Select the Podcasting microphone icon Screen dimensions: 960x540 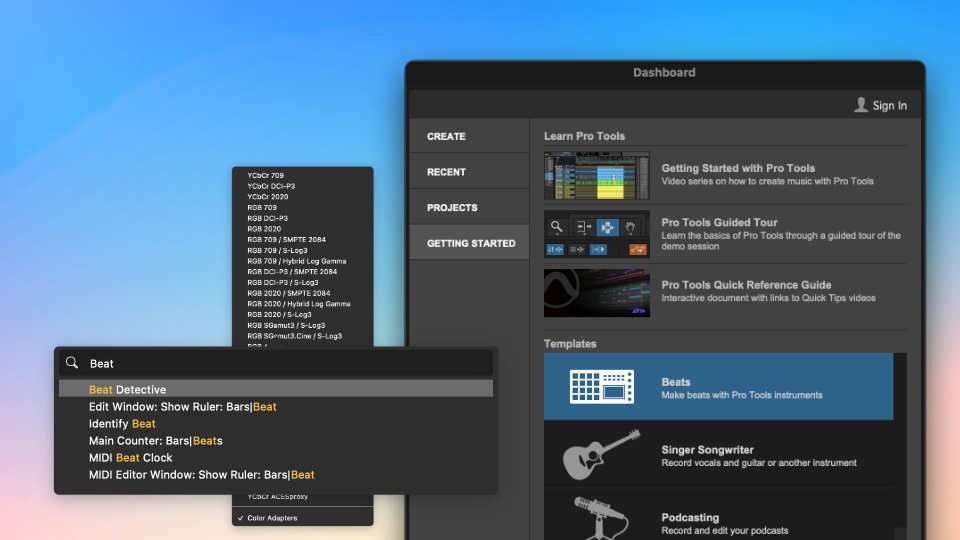(600, 518)
